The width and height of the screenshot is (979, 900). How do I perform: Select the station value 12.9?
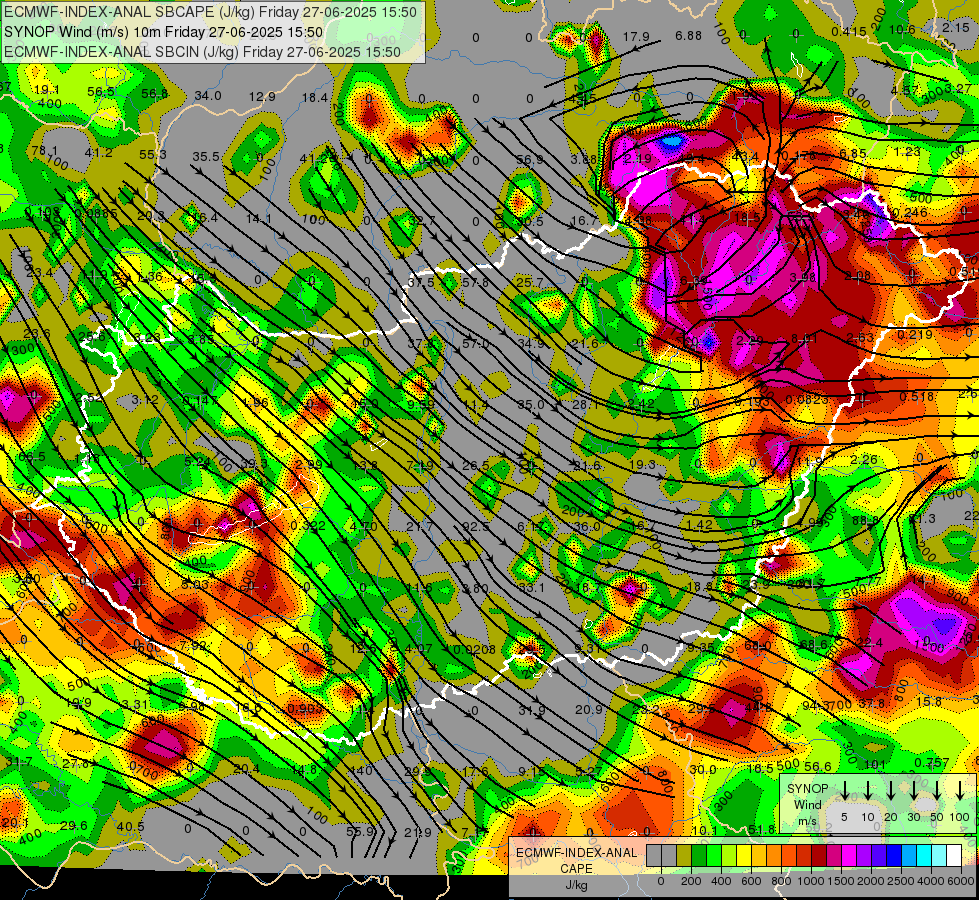262,96
